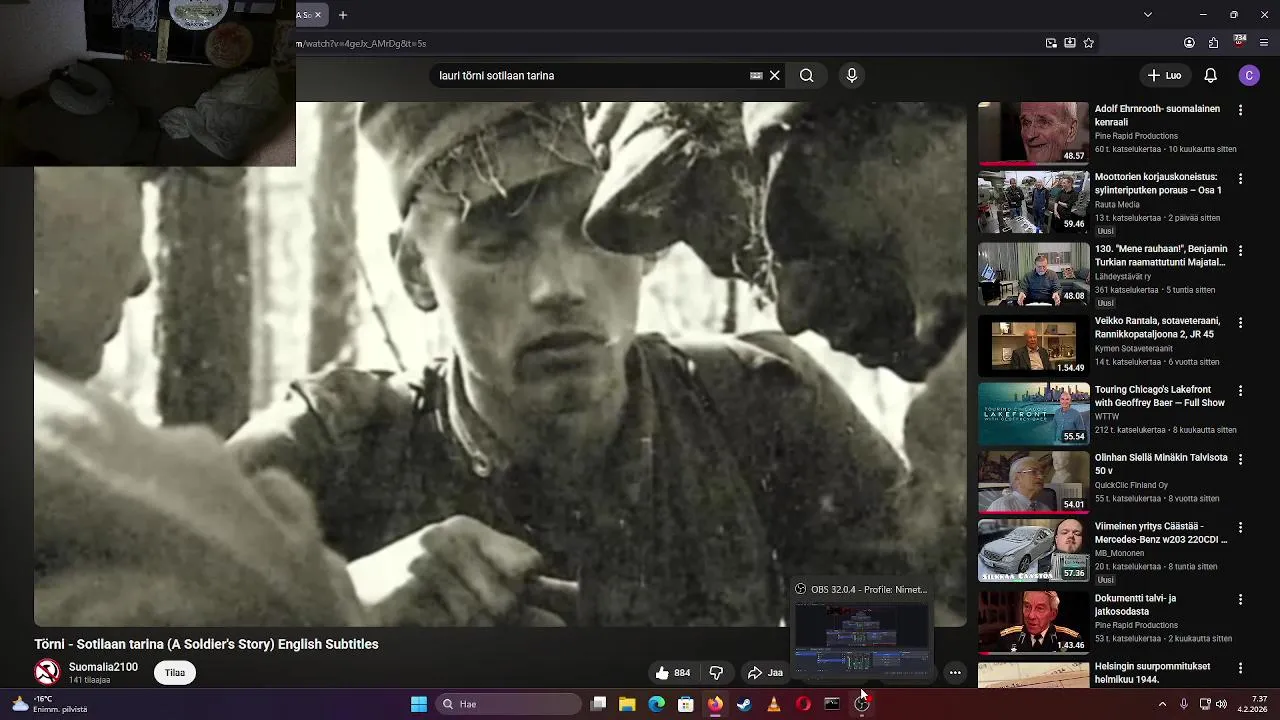Screen dimensions: 1280x720
Task: Open Veikko Rantala sotaveteraani thumbnail
Action: click(1033, 345)
